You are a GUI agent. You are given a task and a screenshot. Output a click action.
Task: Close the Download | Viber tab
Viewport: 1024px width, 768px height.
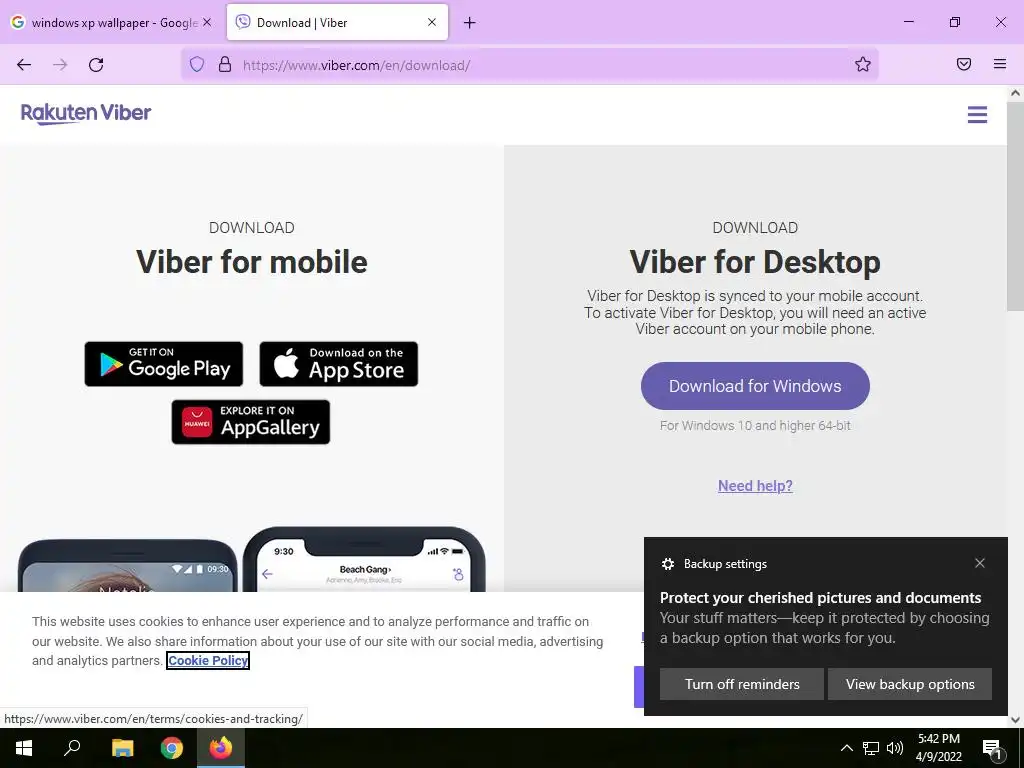pyautogui.click(x=432, y=22)
